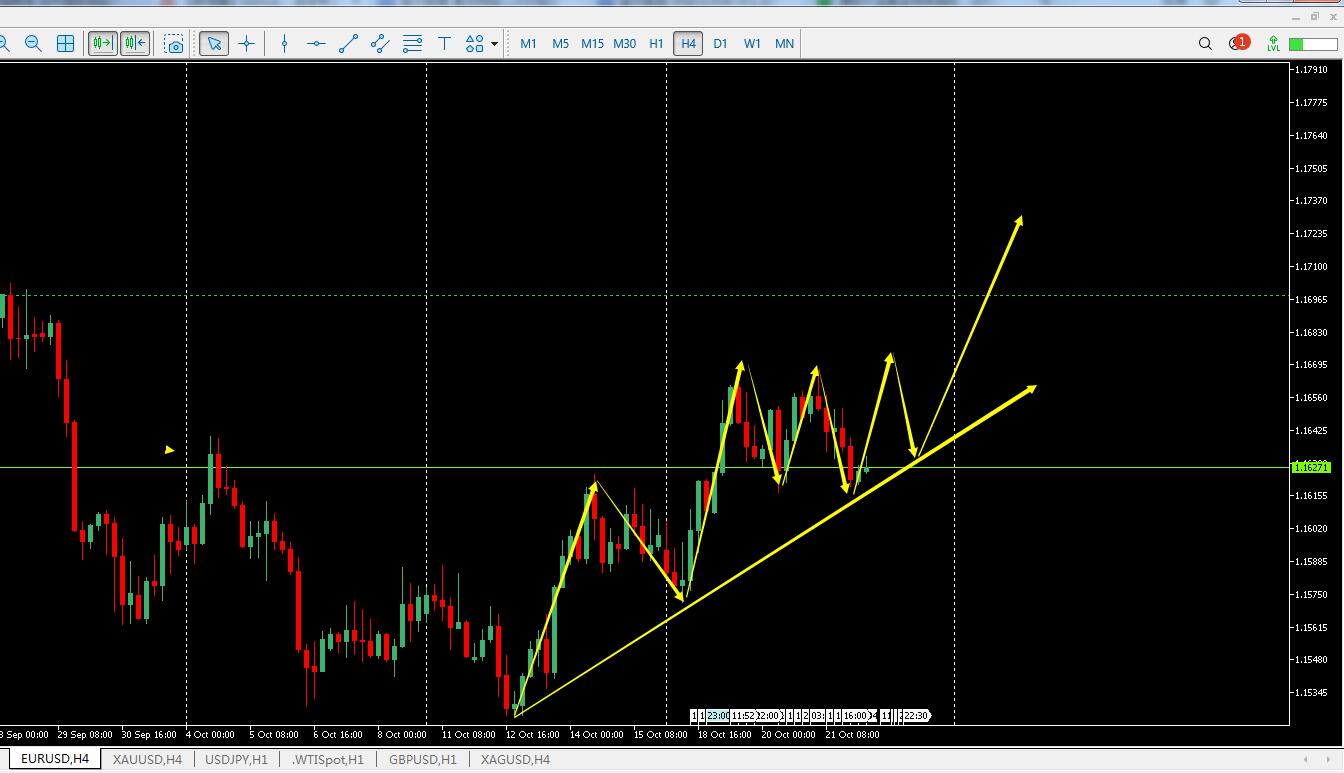Screen dimensions: 1344x773
Task: Click the 8 Oct 00:00 time label
Action: 400,734
